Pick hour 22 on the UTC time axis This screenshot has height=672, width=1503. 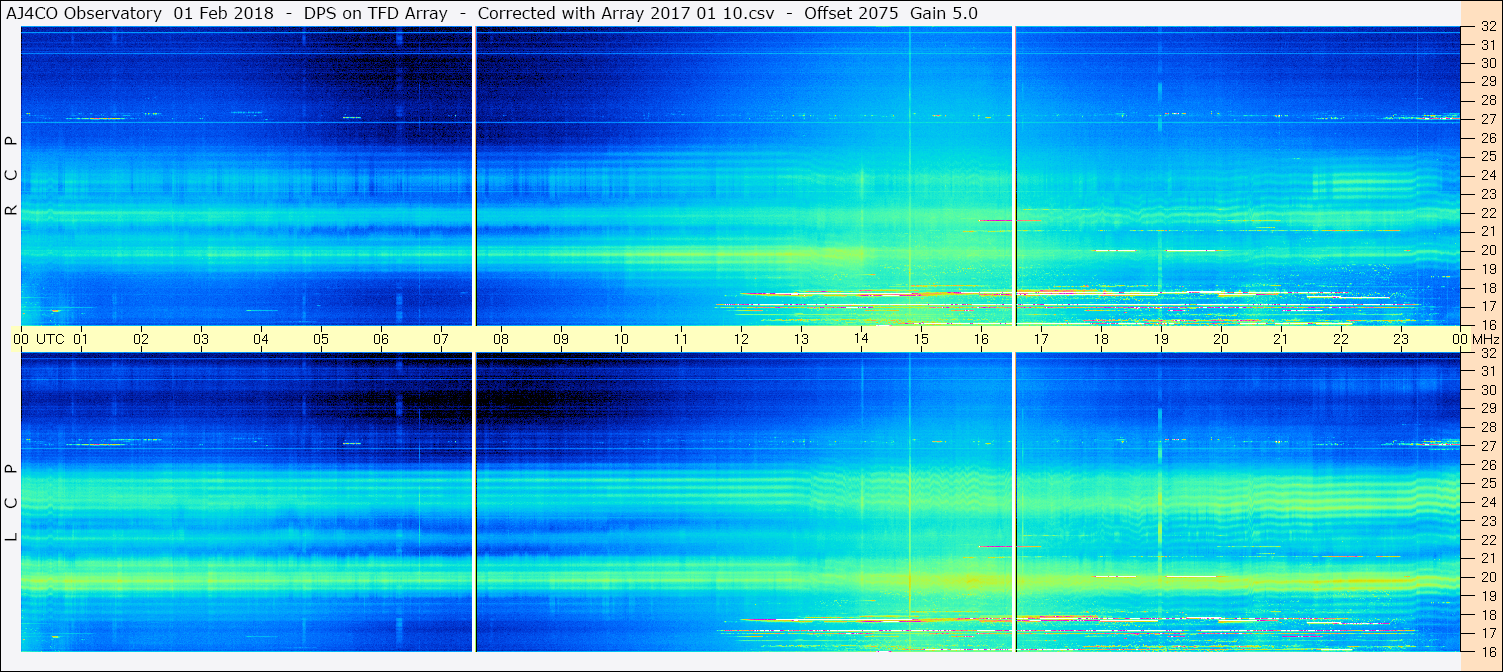pos(1341,339)
